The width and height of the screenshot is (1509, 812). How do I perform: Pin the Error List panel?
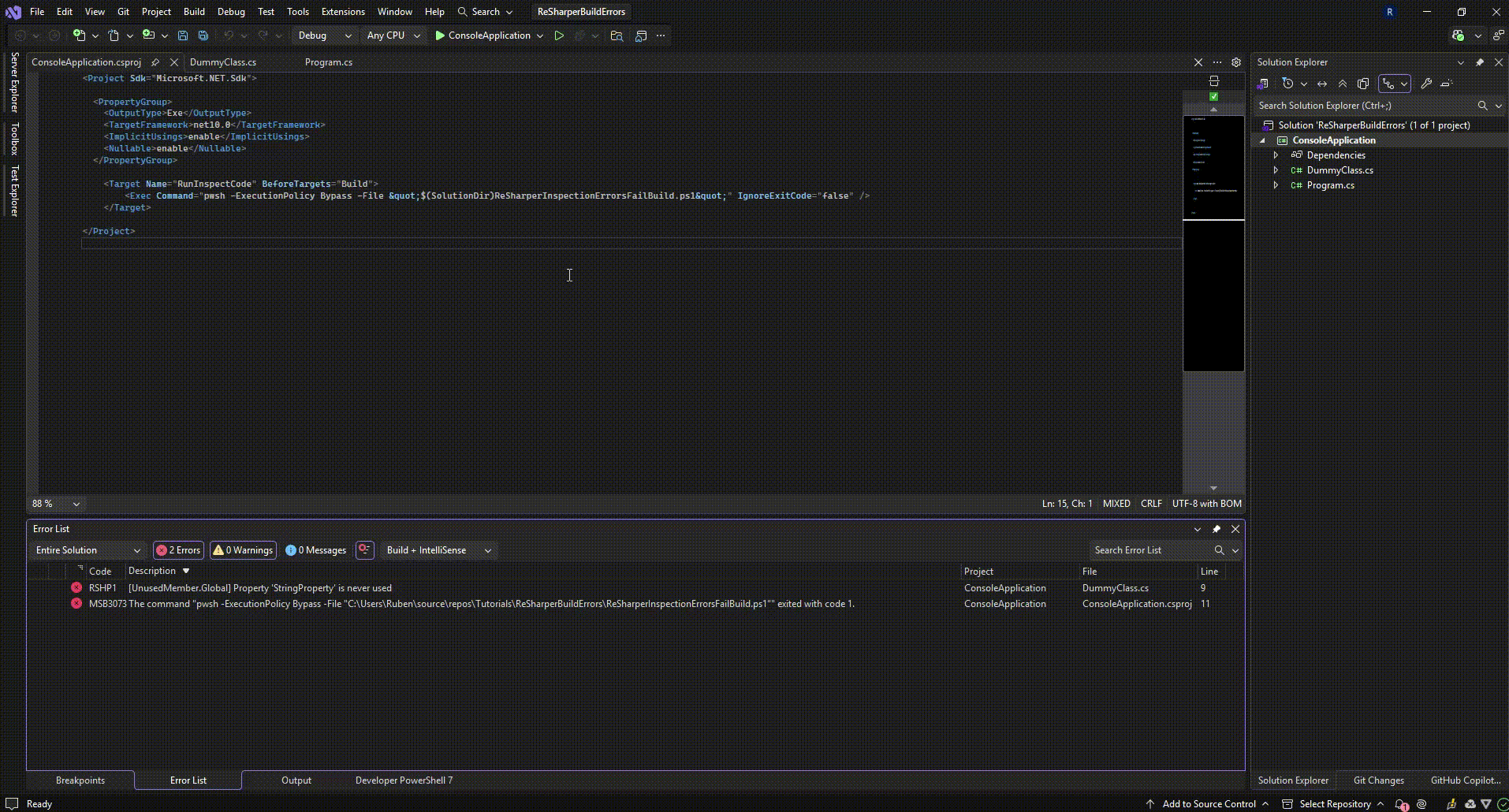pyautogui.click(x=1217, y=529)
